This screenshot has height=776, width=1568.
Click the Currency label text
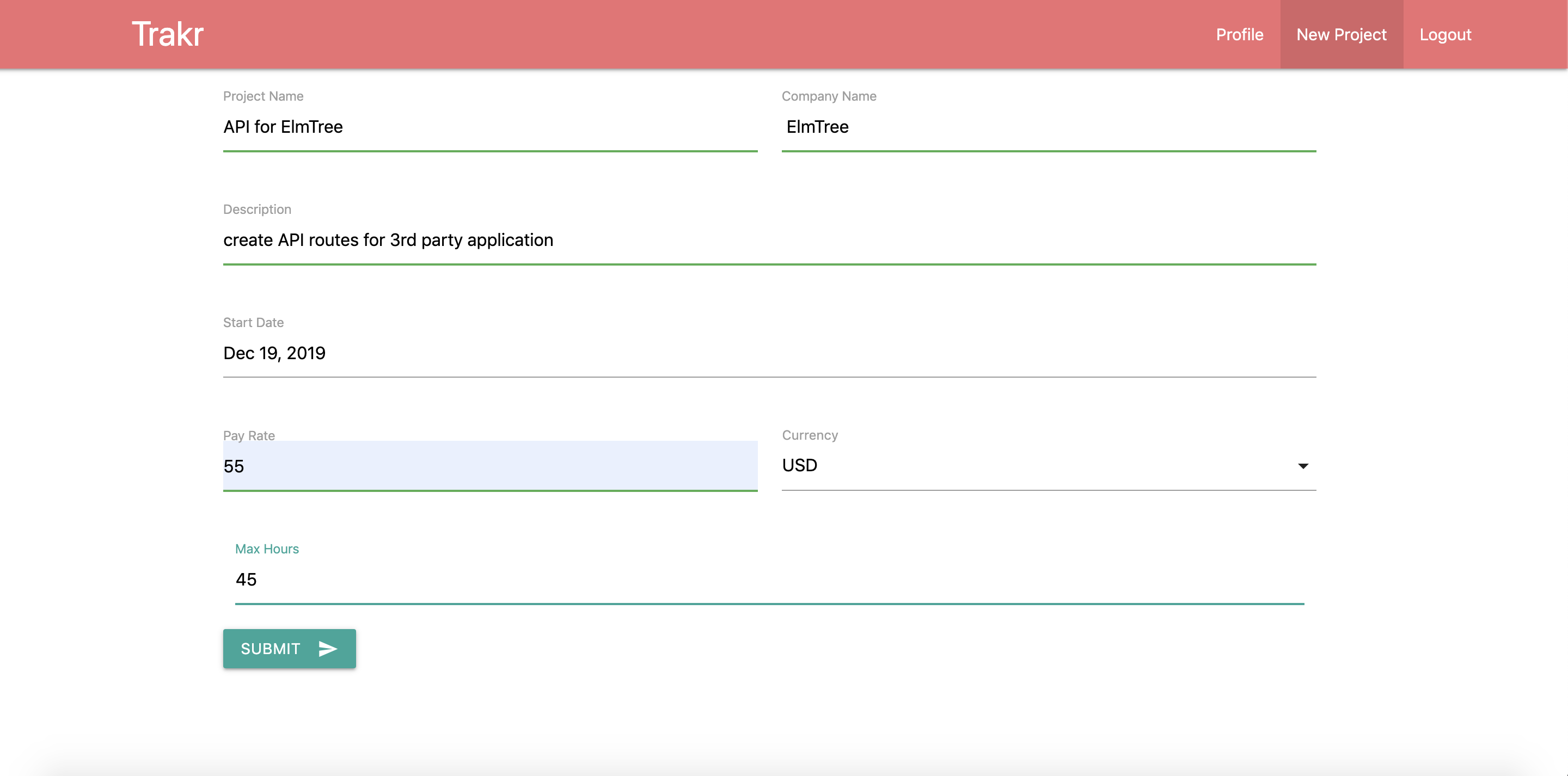(810, 435)
